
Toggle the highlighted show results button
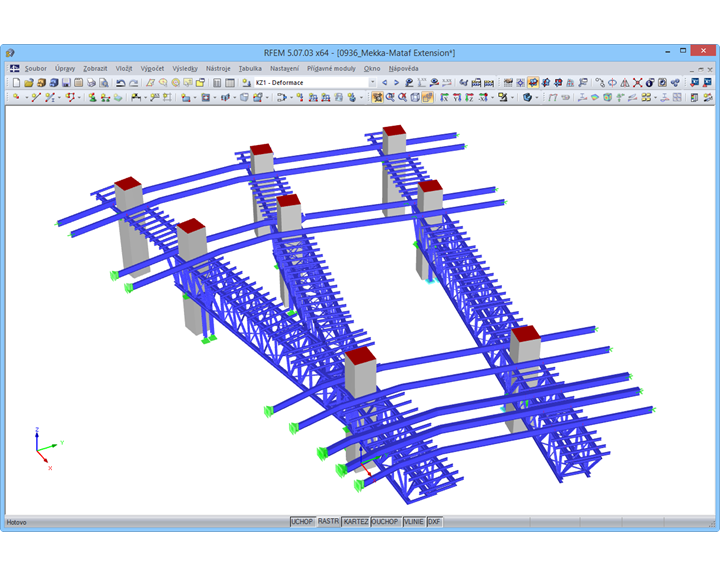[533, 83]
